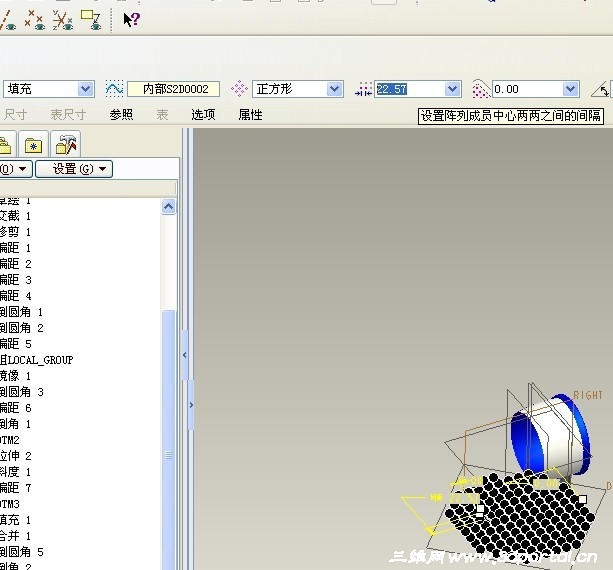The image size is (613, 570).
Task: Toggle coordinate system display icon
Action: [x=63, y=20]
